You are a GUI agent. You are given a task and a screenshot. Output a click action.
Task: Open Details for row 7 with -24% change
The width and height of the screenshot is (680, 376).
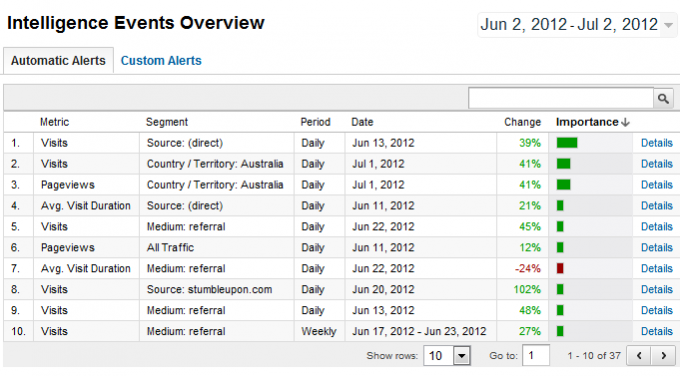657,268
